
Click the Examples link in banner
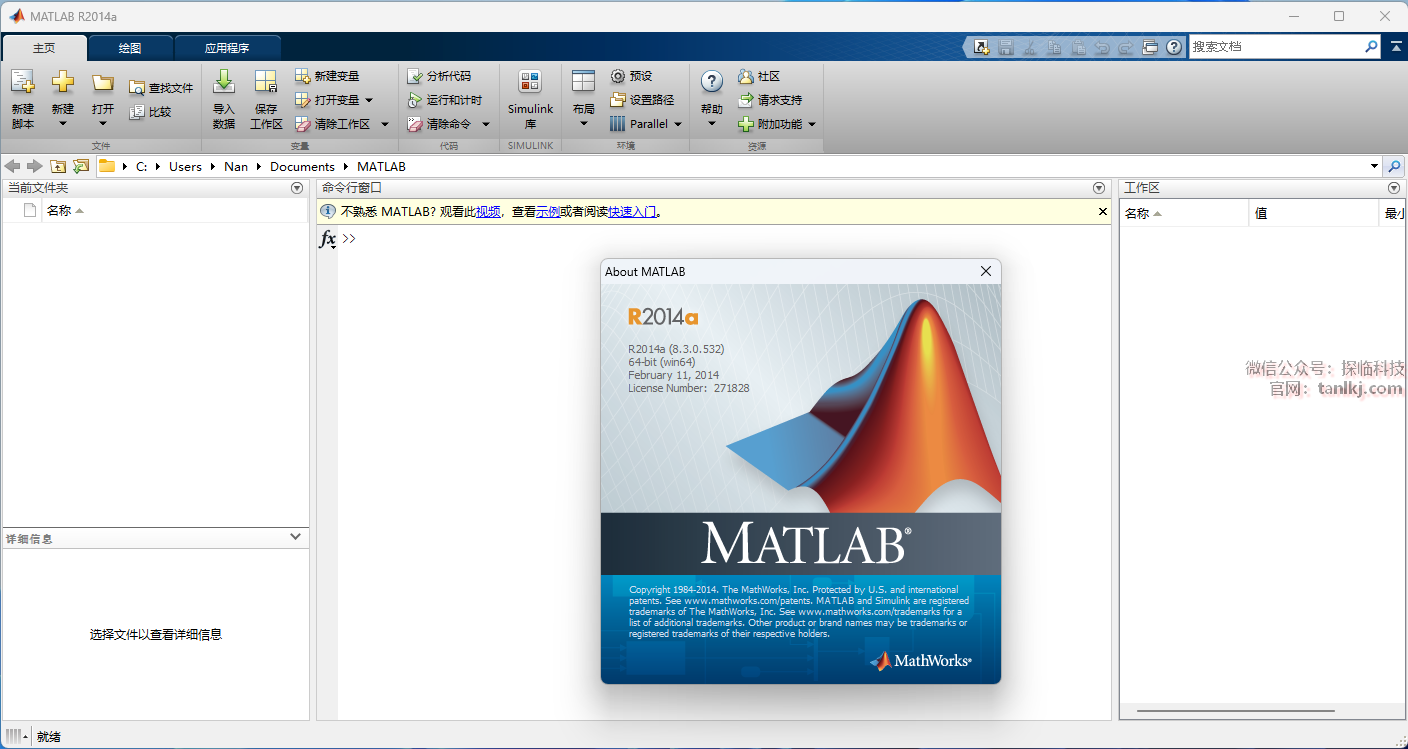pos(547,212)
